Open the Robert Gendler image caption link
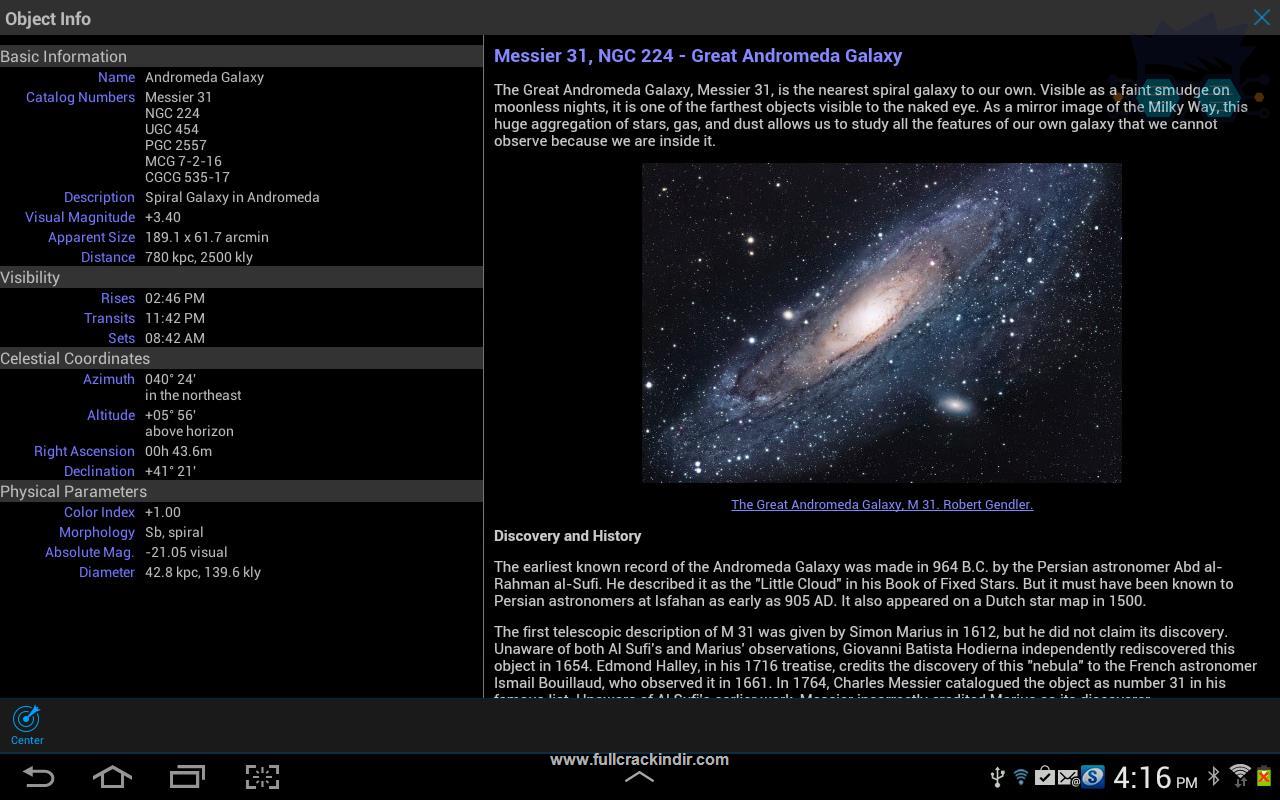The height and width of the screenshot is (800, 1280). 882,504
